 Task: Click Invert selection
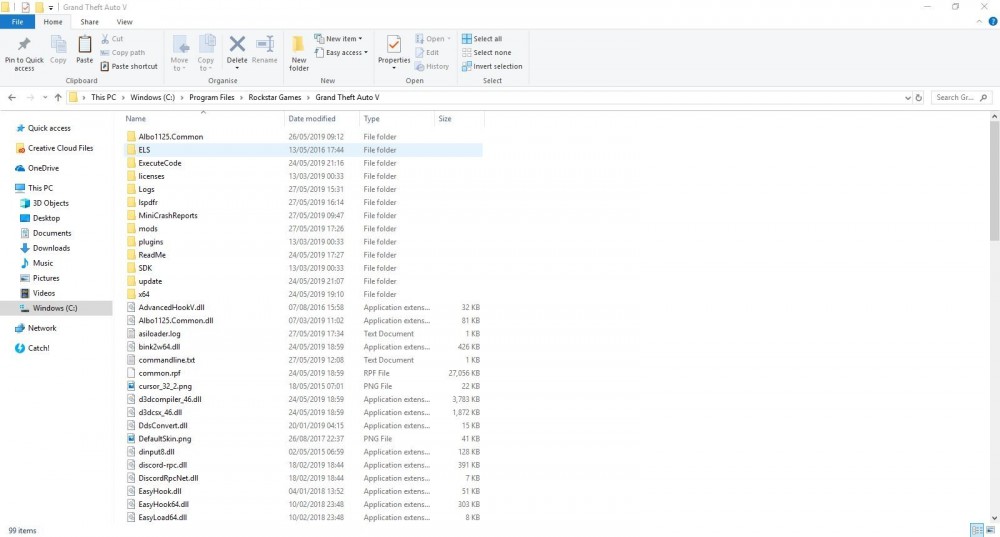(x=492, y=66)
